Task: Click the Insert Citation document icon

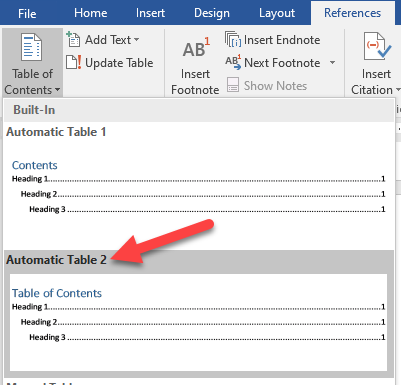Action: tap(377, 46)
